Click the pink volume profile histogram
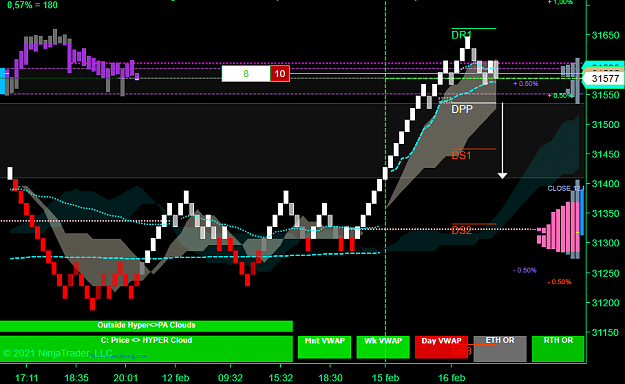Image resolution: width=625 pixels, height=384 pixels. 559,228
